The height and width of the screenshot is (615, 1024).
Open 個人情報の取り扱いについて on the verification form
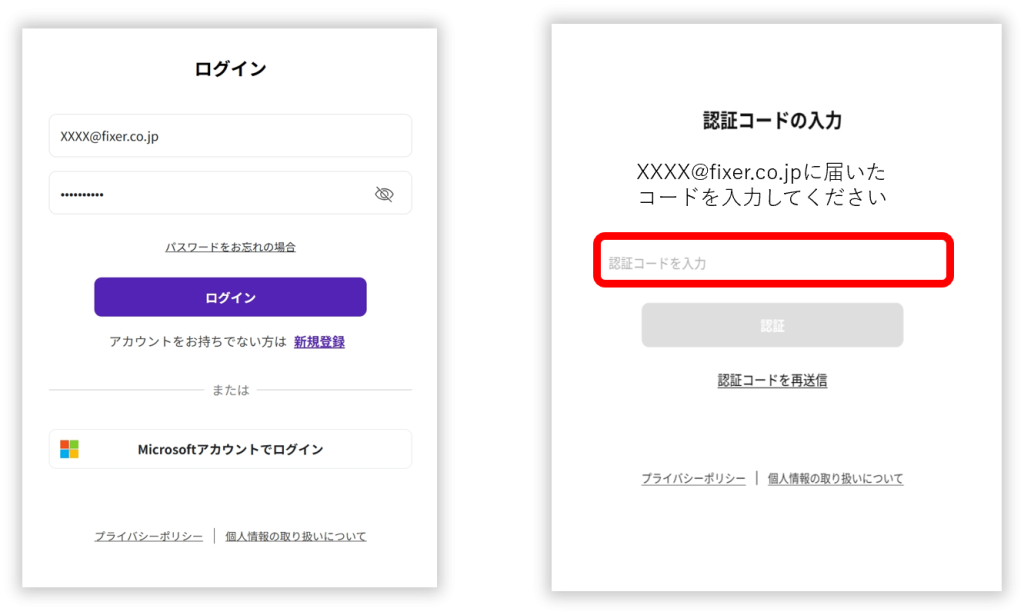click(x=835, y=479)
